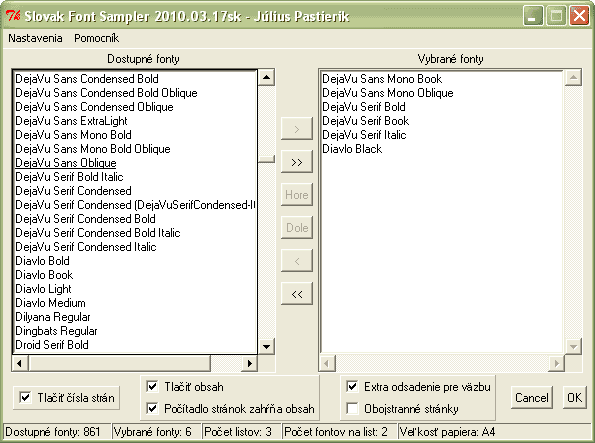Screen dimensions: 595x443
Task: Click the available fonts vertical scrollbar thumb
Action: pyautogui.click(x=266, y=159)
